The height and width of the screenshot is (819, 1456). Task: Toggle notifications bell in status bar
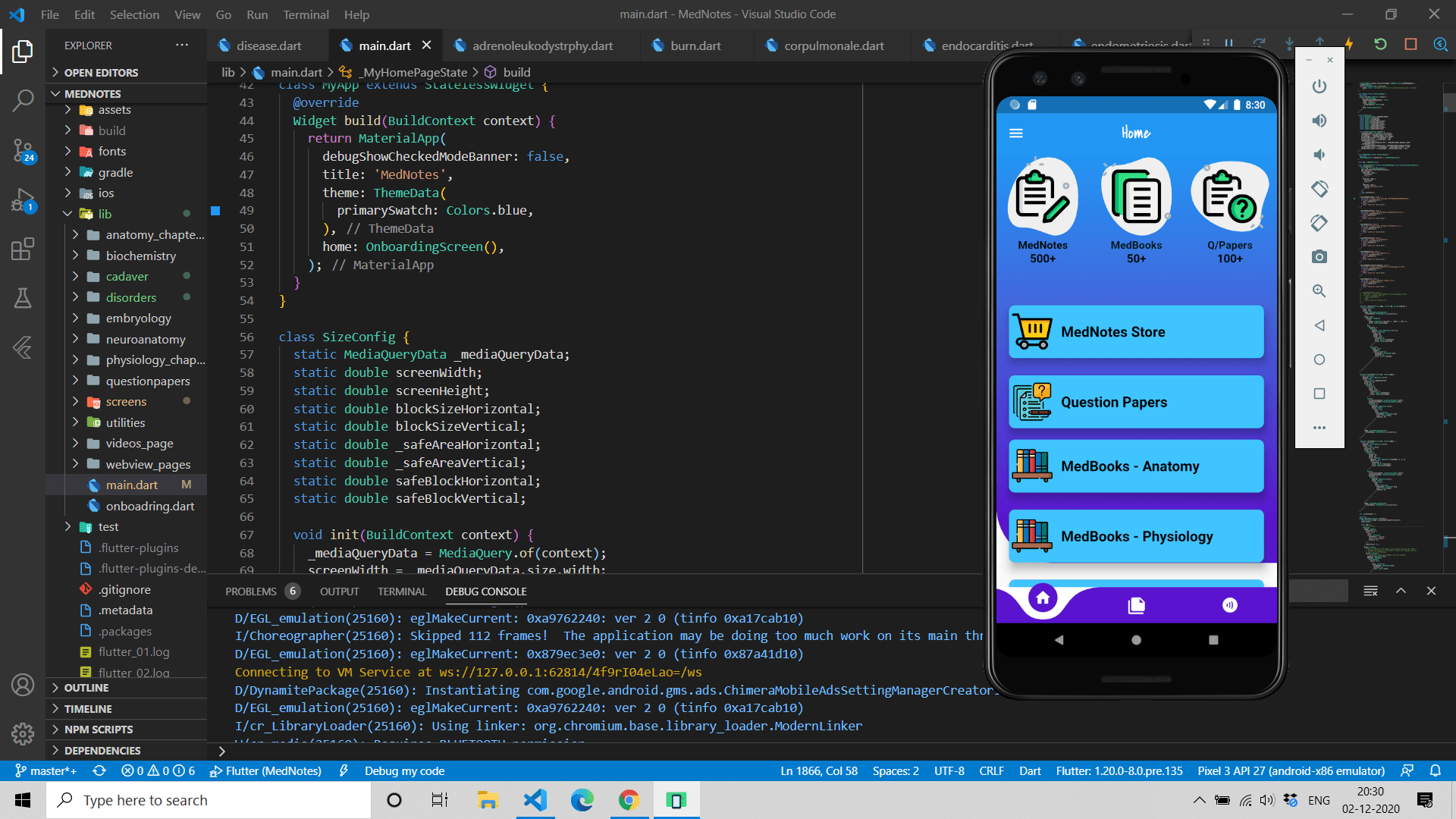(1435, 770)
